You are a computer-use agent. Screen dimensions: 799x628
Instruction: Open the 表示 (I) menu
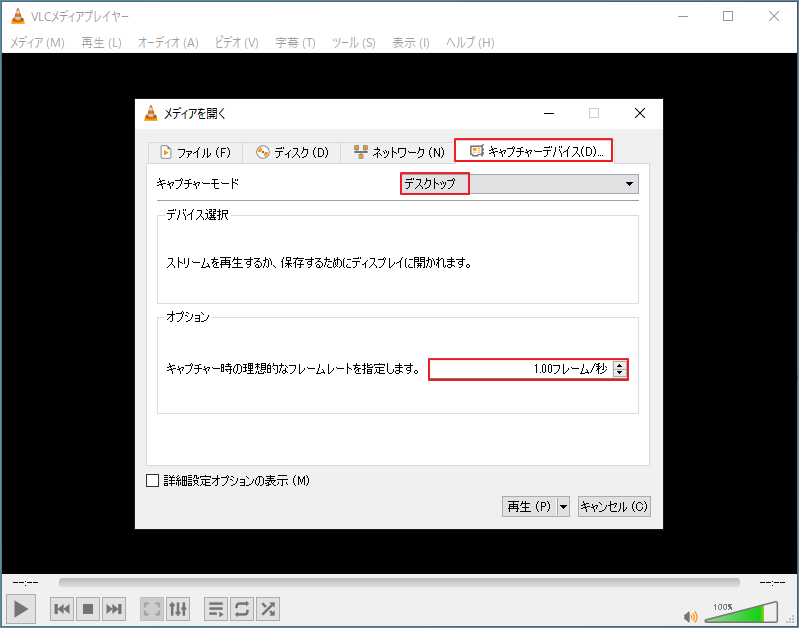411,43
